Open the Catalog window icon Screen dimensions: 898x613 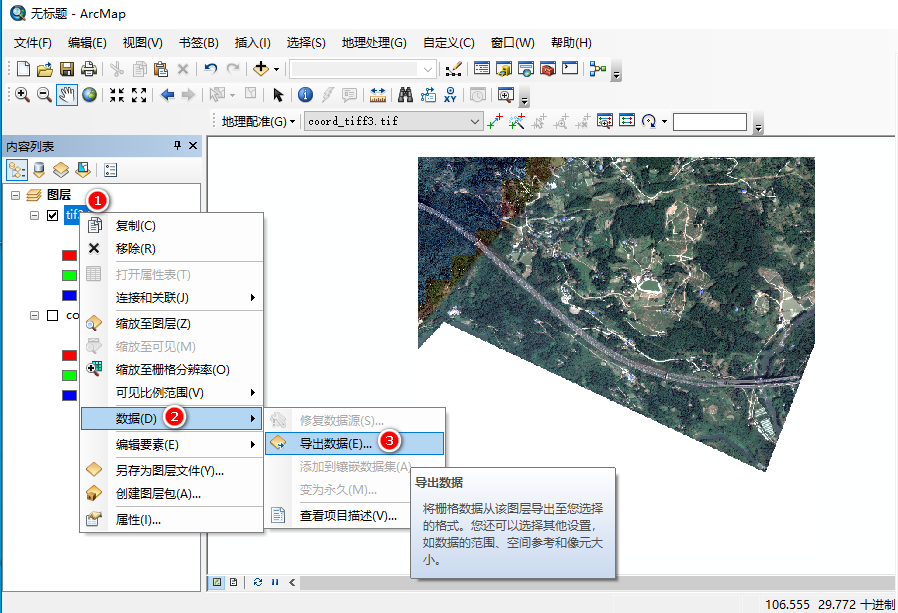(x=504, y=69)
